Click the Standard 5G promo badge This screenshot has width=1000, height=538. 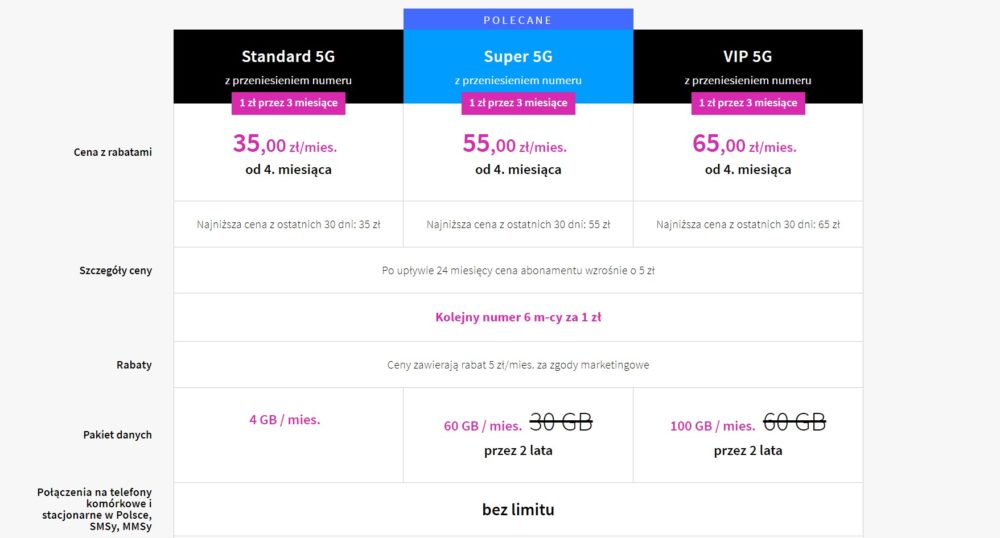pos(288,103)
